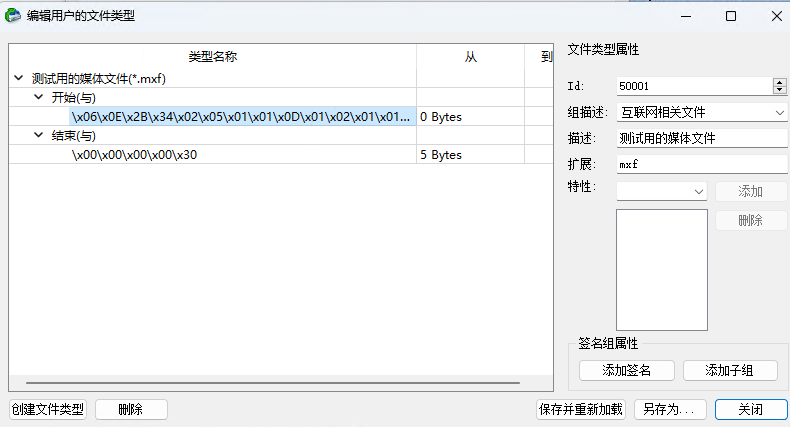Click the 扩展 text field containing mxf
Screen dimensions: 790x427
click(x=702, y=164)
